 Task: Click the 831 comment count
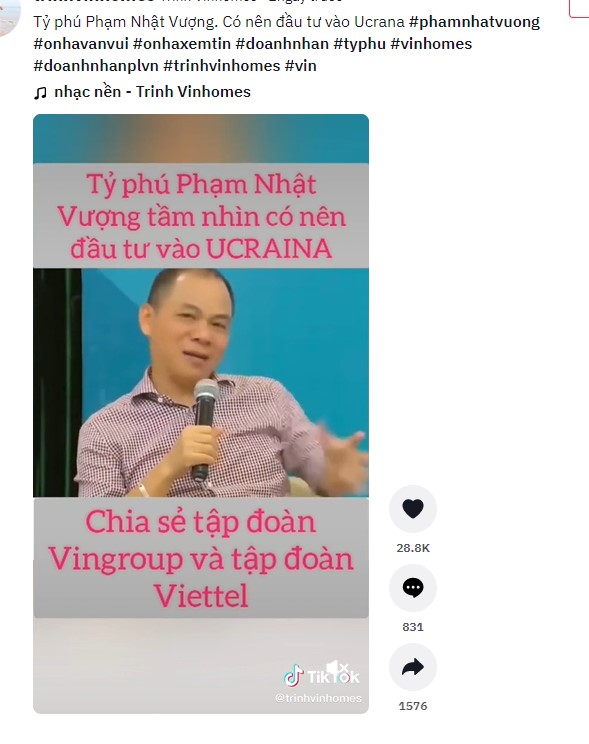(412, 627)
